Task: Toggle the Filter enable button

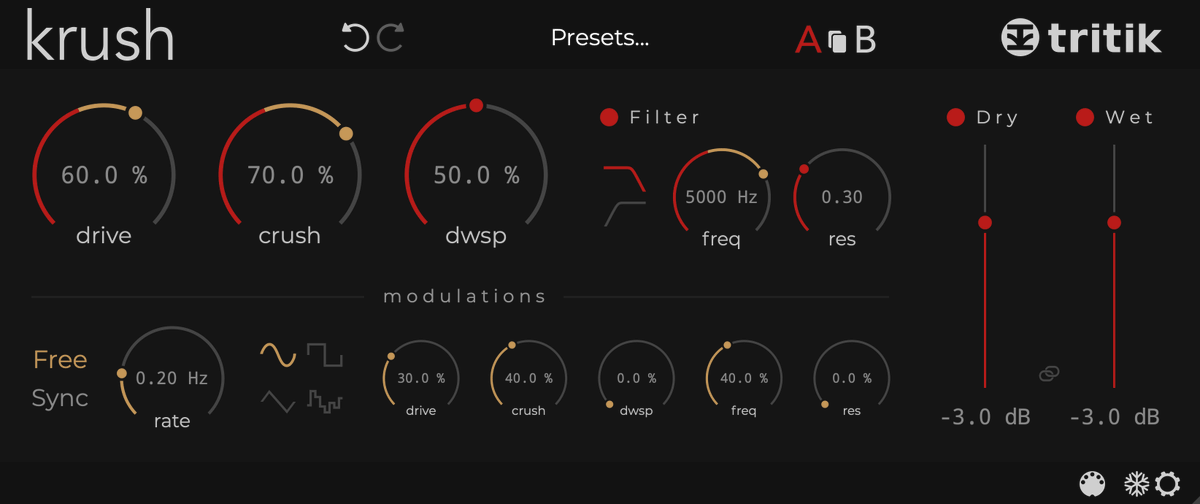Action: pos(609,118)
